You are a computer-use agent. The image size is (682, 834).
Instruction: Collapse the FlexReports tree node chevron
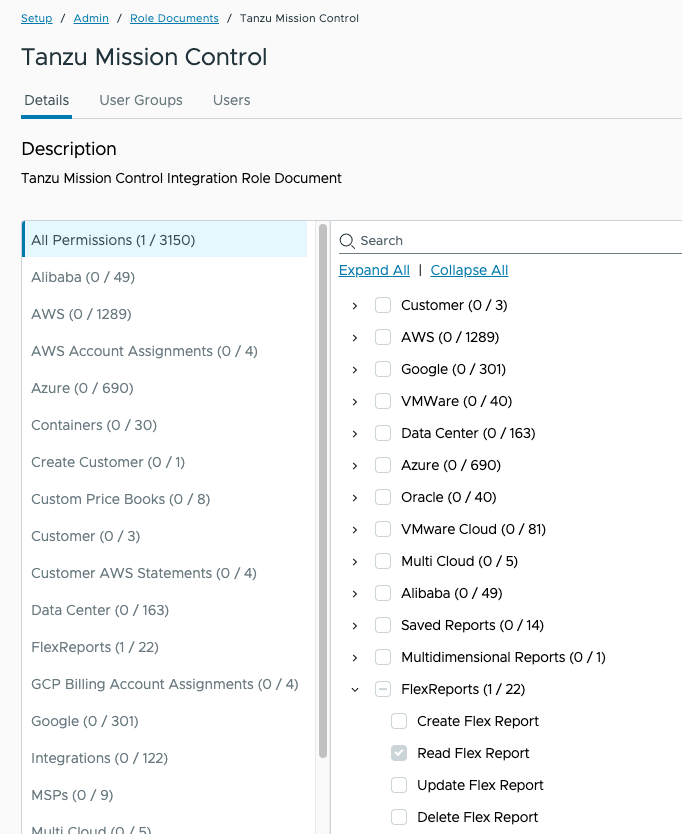[x=355, y=690]
